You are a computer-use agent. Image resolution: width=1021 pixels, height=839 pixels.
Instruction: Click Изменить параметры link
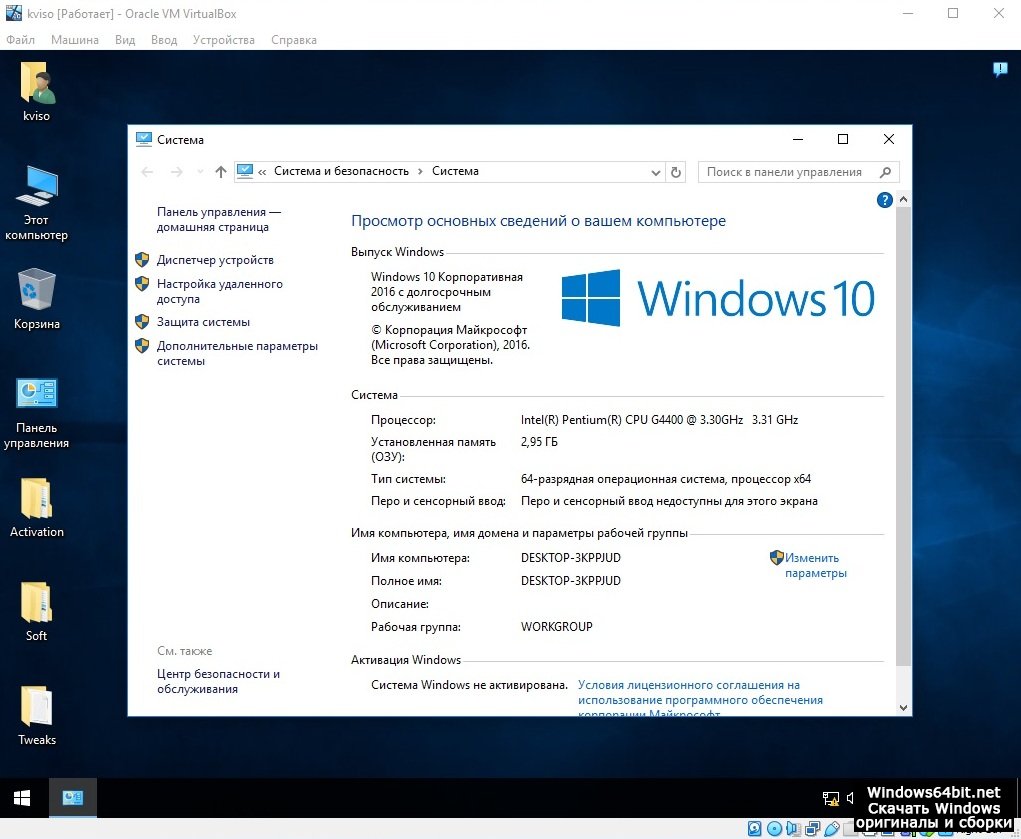coord(814,566)
